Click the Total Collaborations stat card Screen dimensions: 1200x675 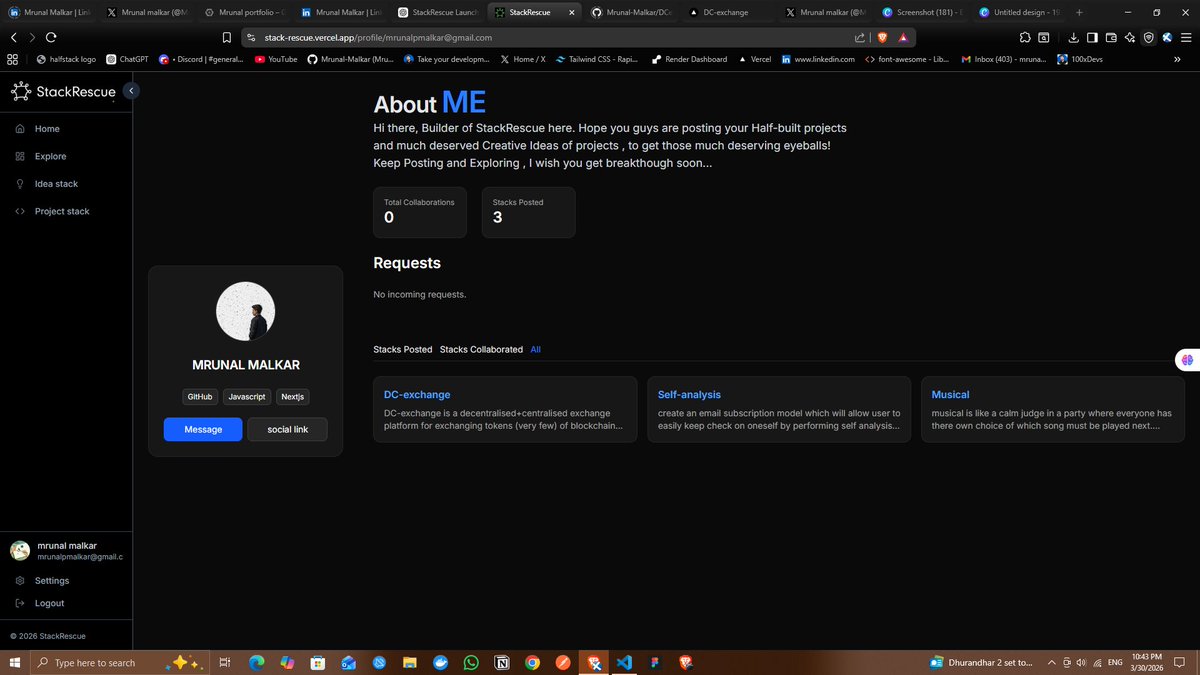(420, 212)
